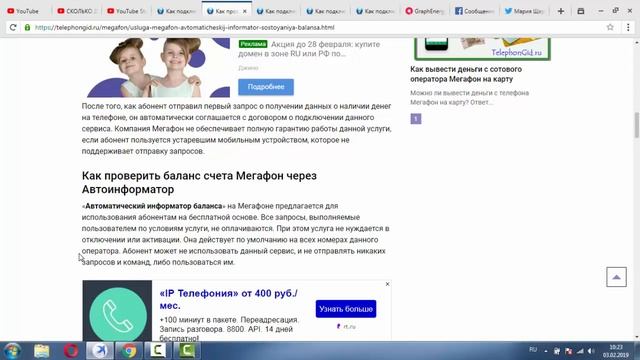Viewport: 640px width, 360px height.
Task: Close the active "Как пров" tab
Action: [x=244, y=11]
